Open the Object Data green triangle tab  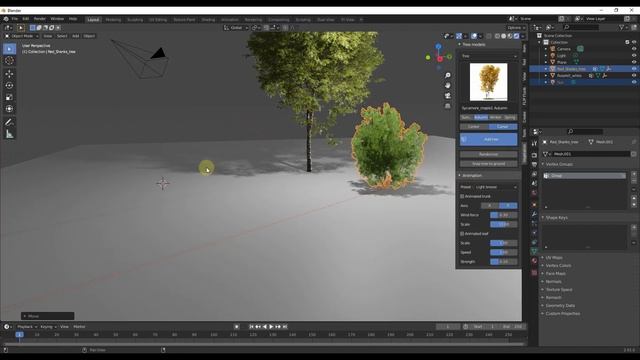(x=534, y=251)
